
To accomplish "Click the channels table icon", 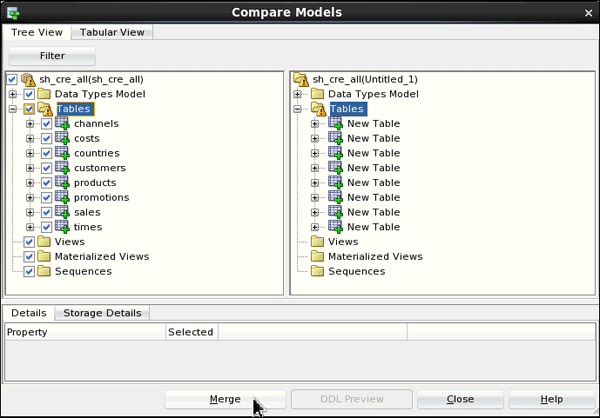I will point(62,124).
